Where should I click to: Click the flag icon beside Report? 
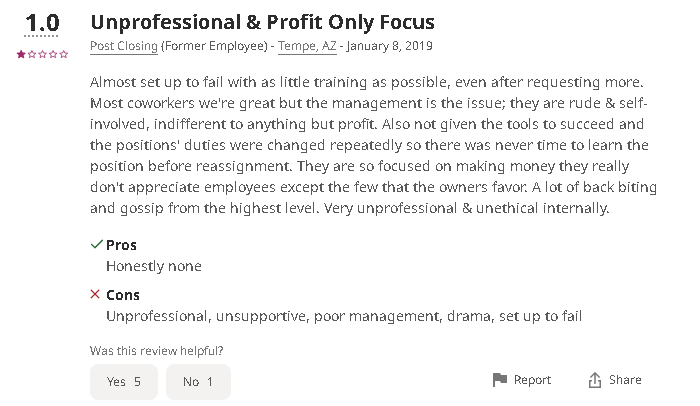[x=500, y=380]
